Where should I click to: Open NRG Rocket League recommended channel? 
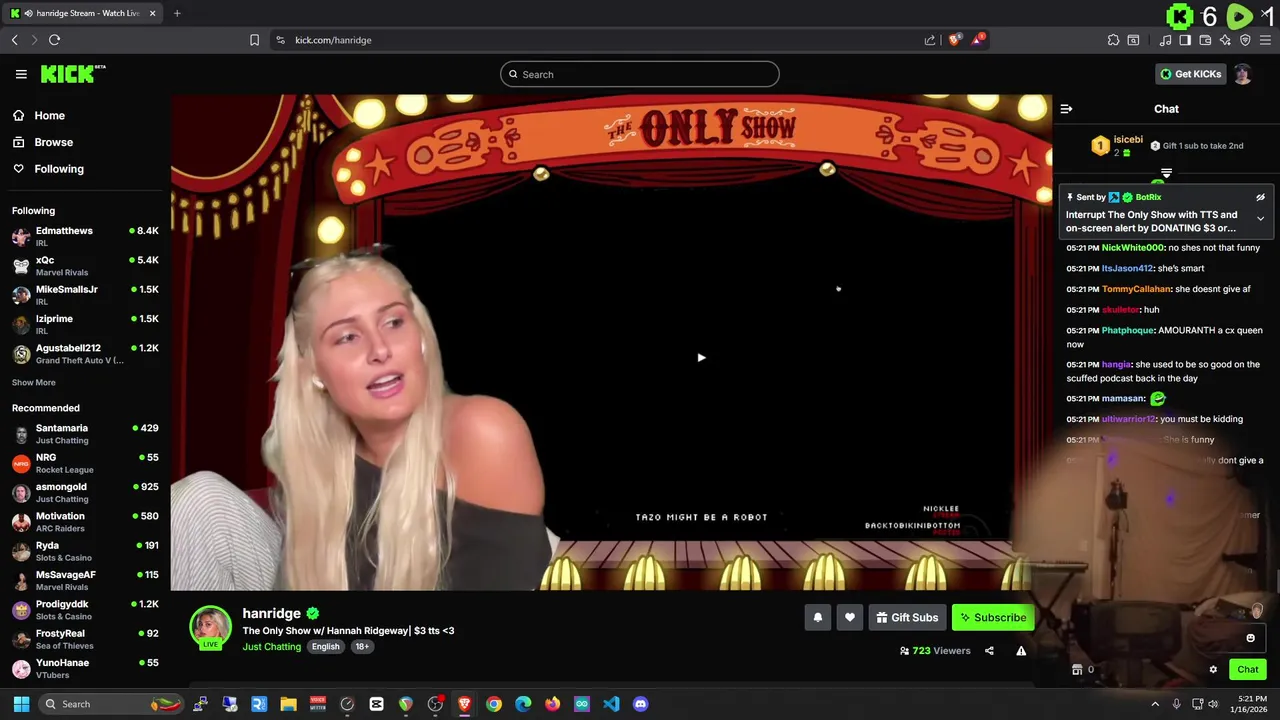coord(85,463)
